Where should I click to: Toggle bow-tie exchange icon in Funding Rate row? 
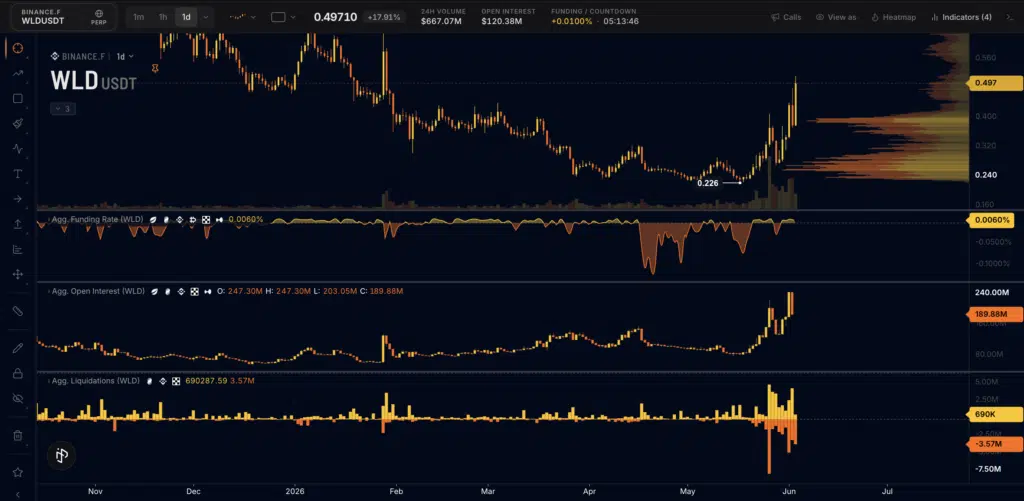(x=219, y=219)
